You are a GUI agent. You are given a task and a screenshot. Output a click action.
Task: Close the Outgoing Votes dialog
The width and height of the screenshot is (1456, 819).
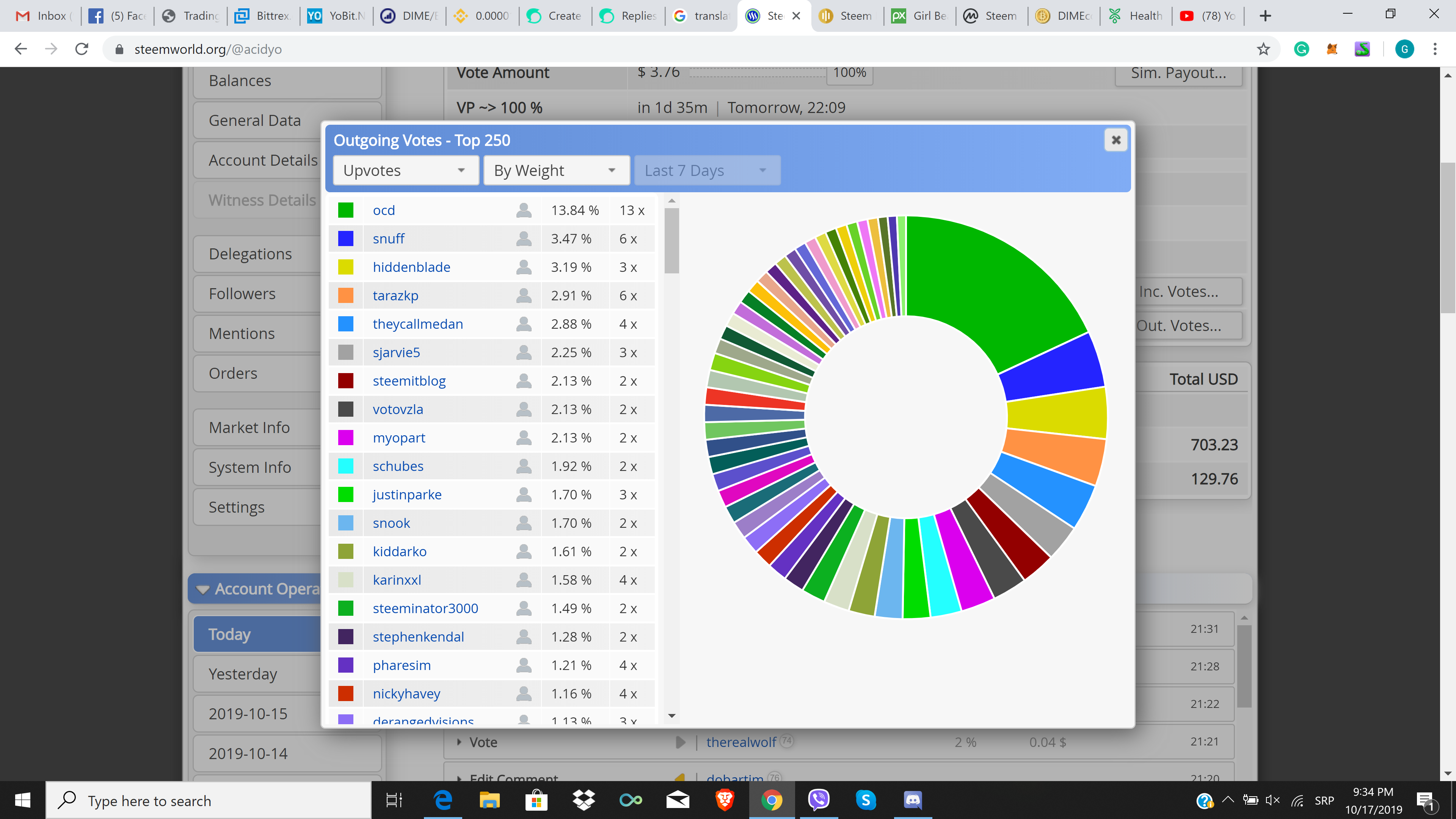(x=1116, y=140)
